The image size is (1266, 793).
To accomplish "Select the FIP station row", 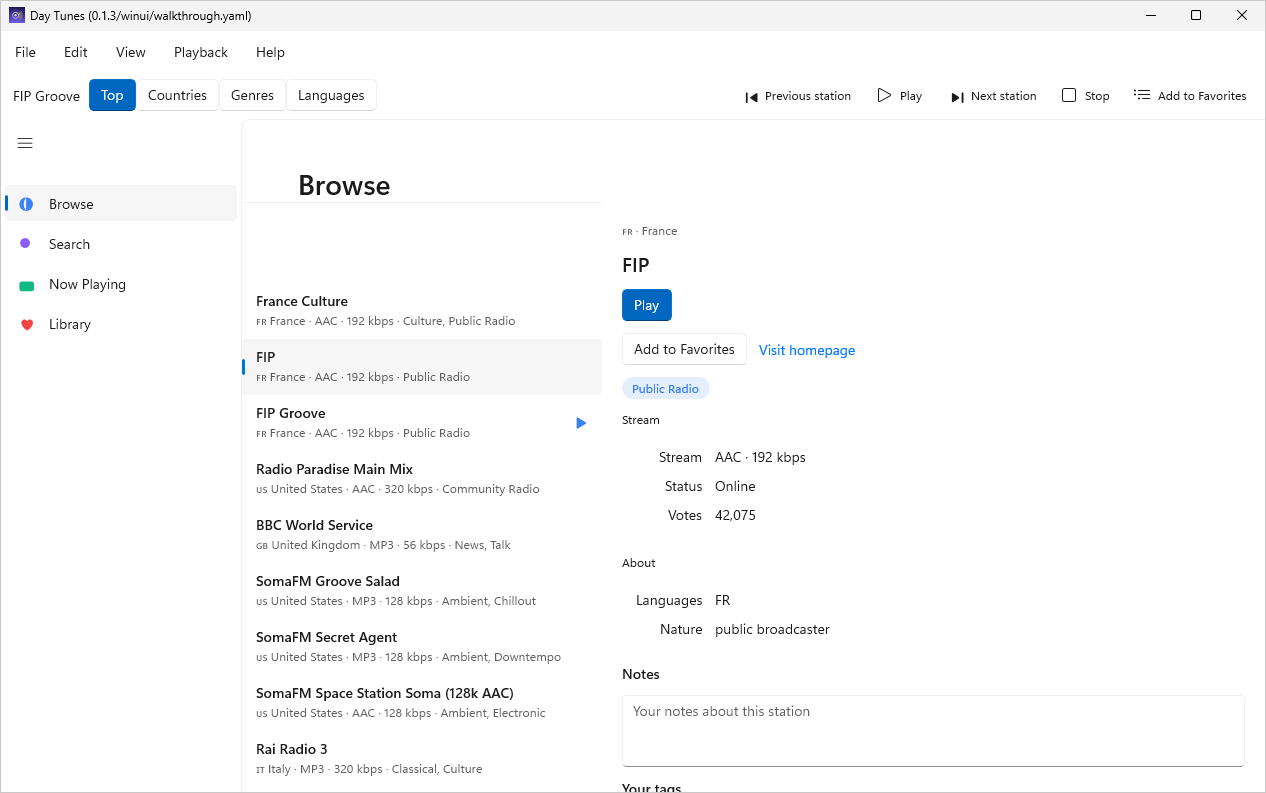I will click(422, 367).
